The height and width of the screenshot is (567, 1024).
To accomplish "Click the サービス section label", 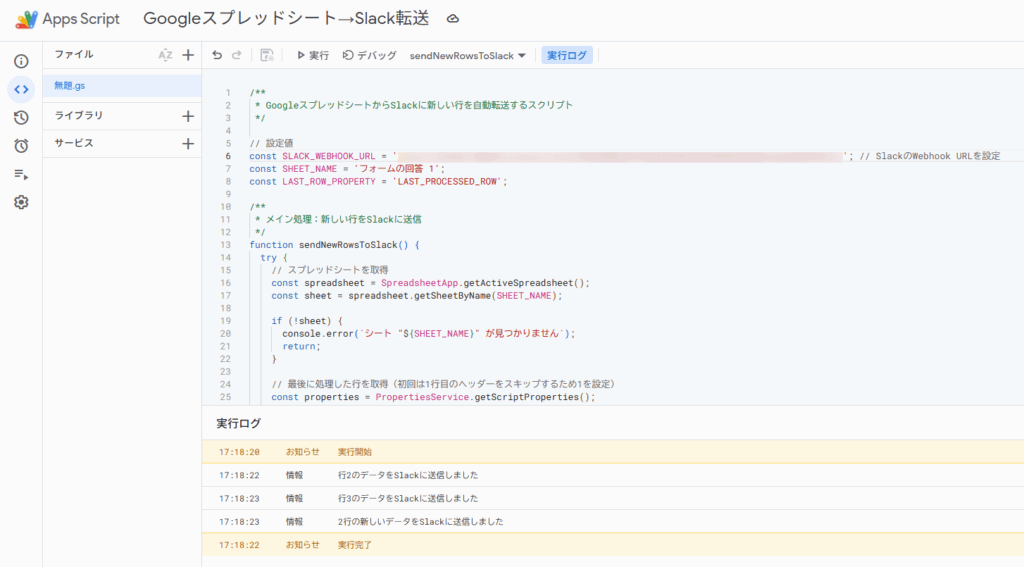I will point(74,143).
